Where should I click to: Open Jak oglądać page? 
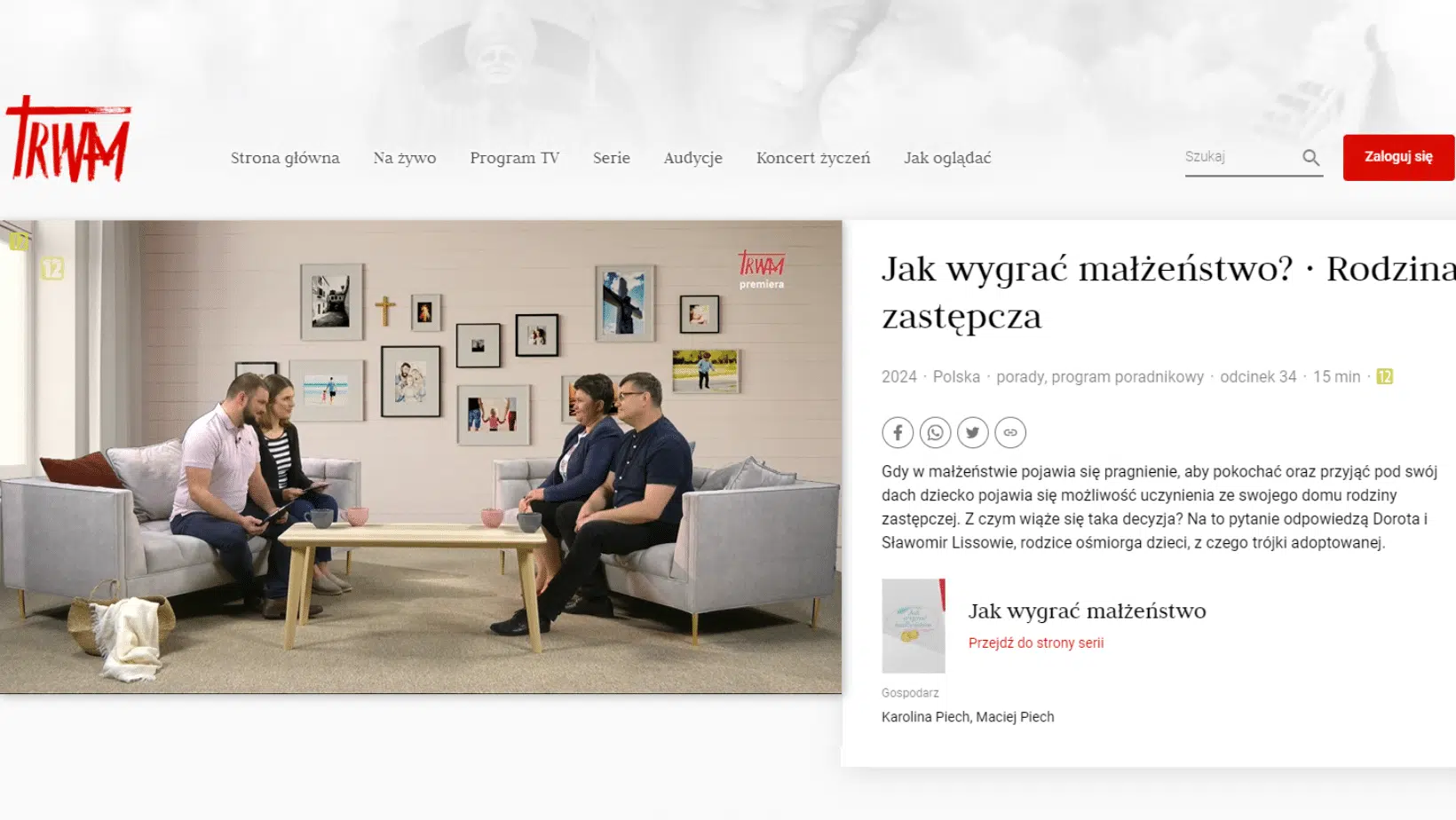[946, 158]
